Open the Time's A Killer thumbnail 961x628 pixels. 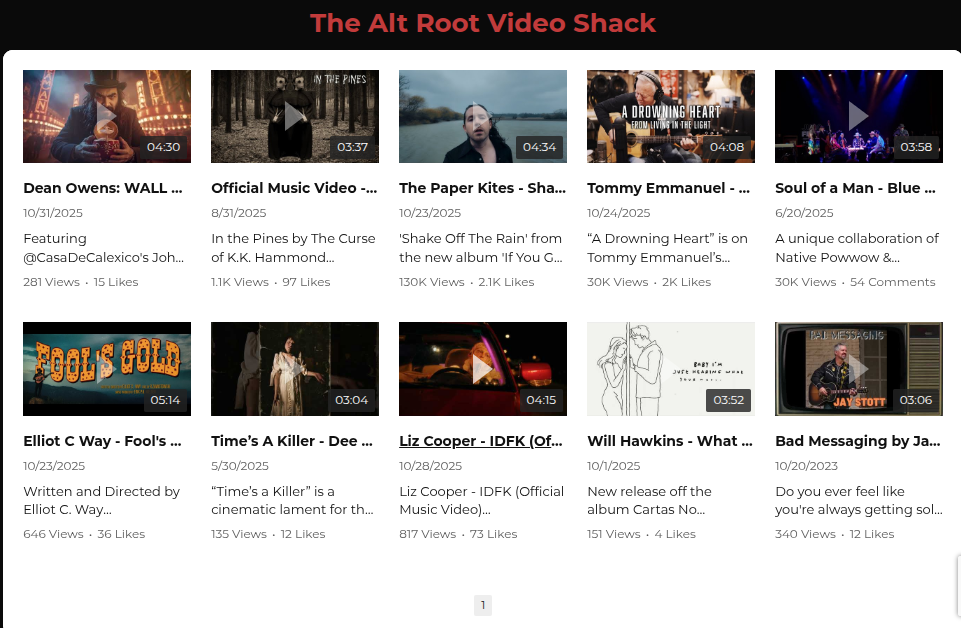294,369
